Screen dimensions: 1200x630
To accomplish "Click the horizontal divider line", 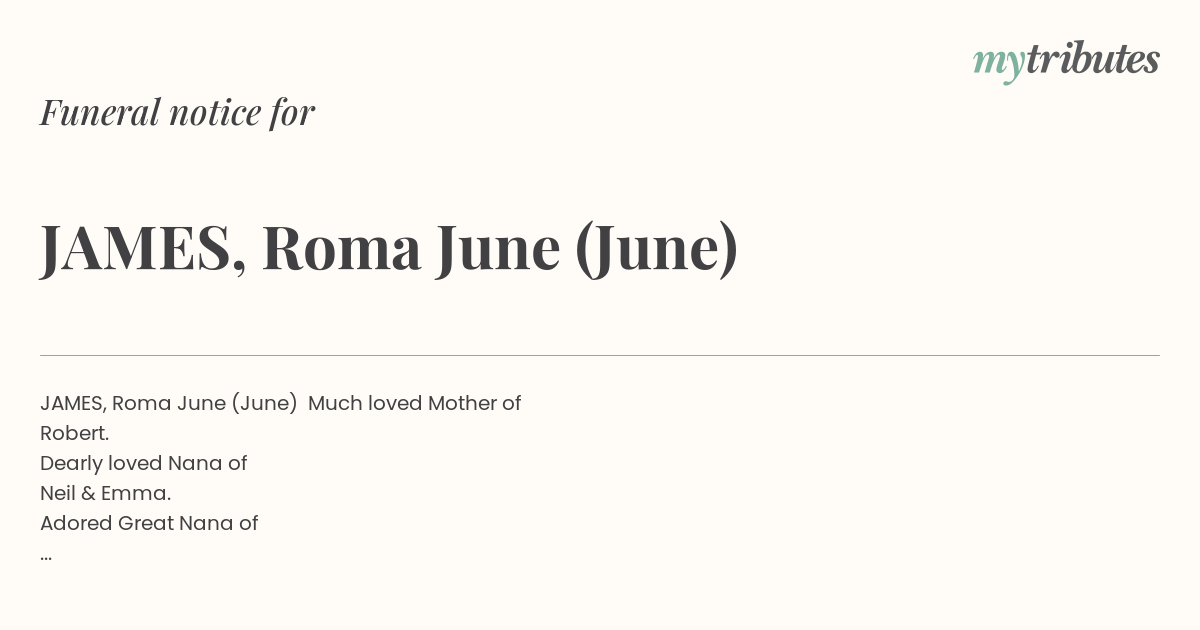I will tap(600, 355).
